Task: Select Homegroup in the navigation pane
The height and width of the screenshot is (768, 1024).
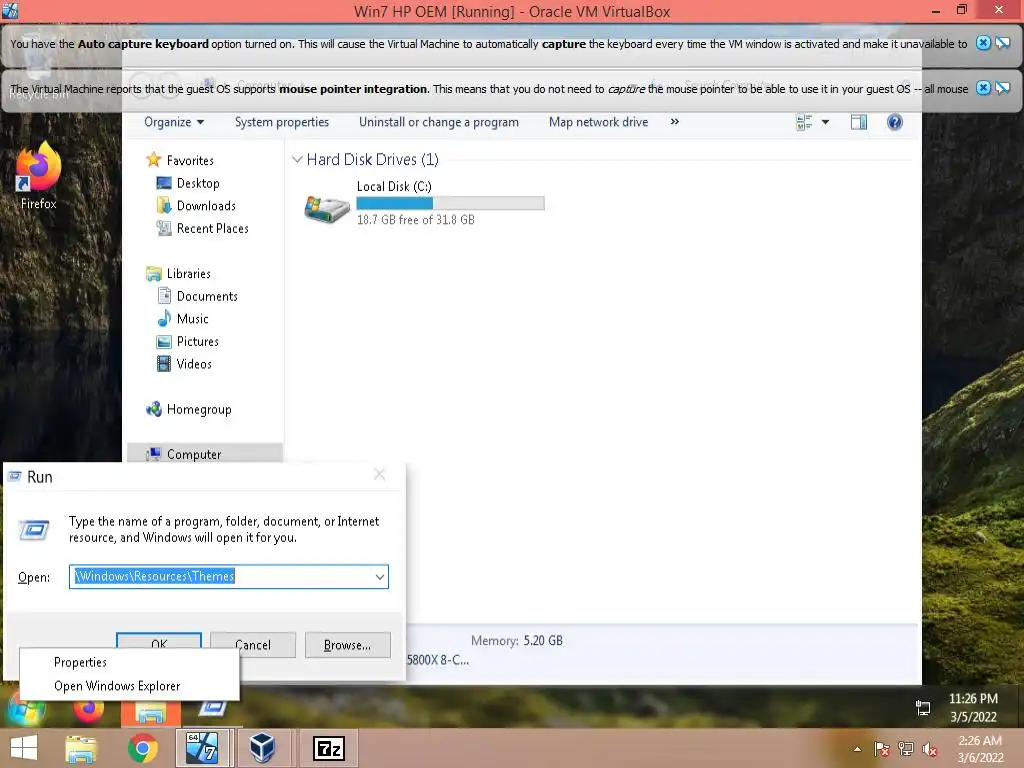Action: click(x=199, y=409)
